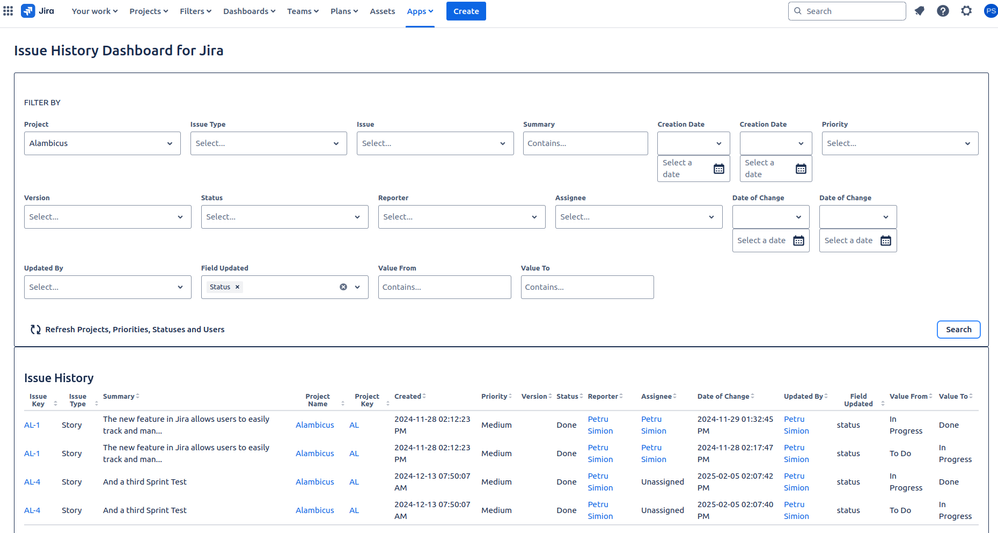998x533 pixels.
Task: Open the Status filter dropdown
Action: [285, 217]
